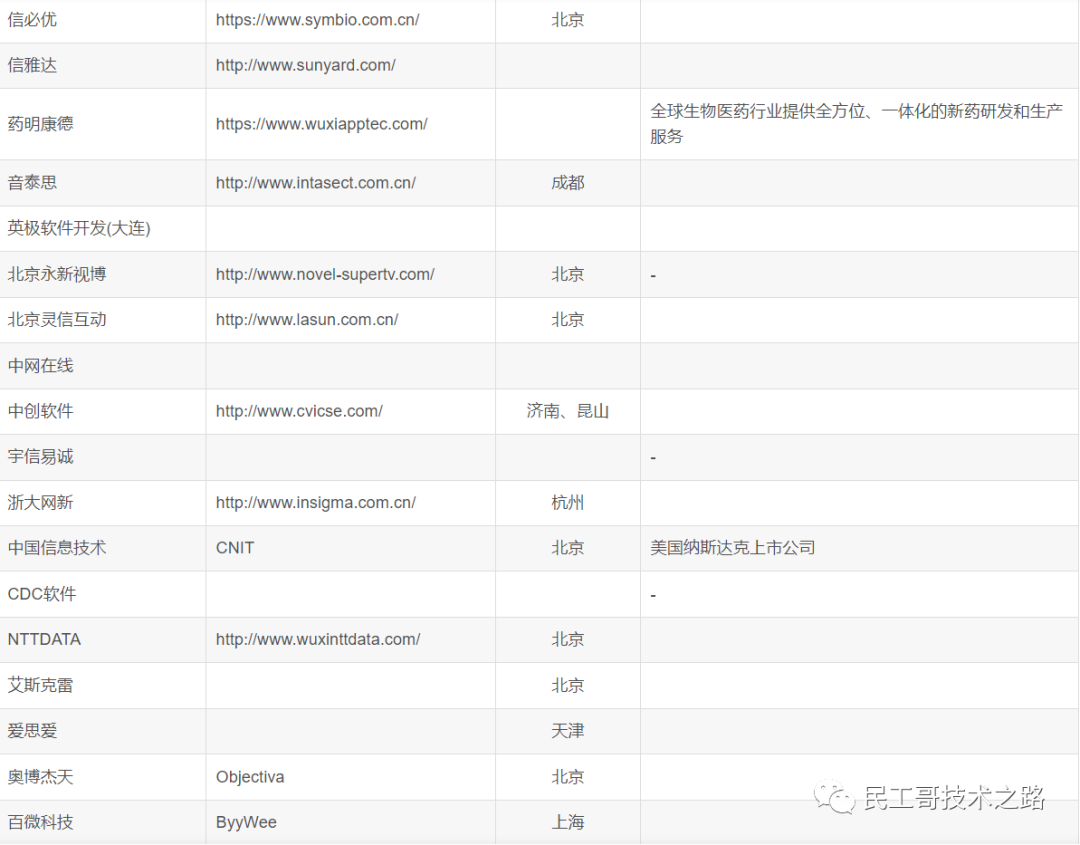Click the 百微科技 company name
This screenshot has height=845, width=1080.
40,823
